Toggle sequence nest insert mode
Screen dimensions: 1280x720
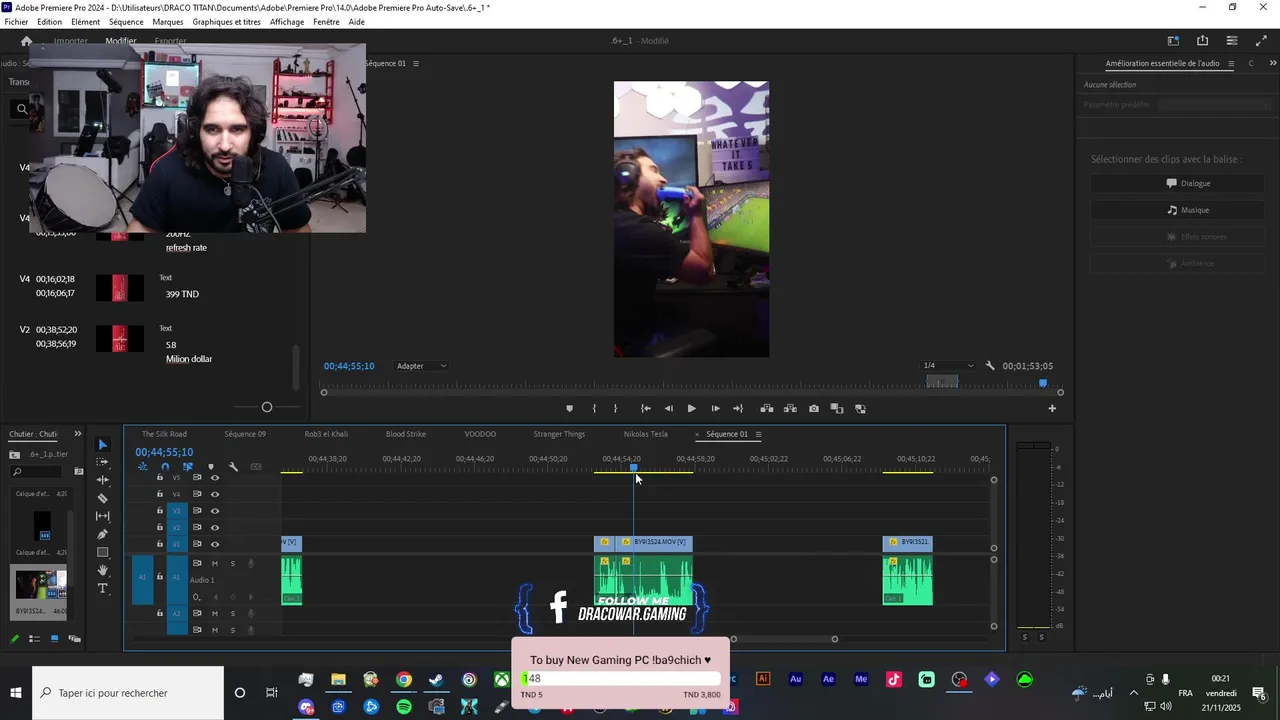pos(143,467)
